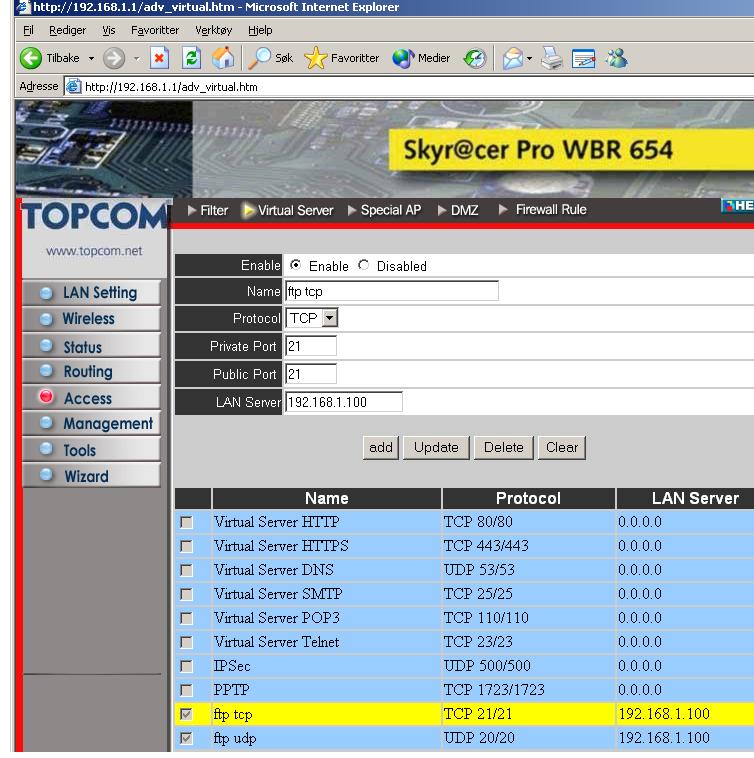Click the Help icon at navigation bar end
Image resolution: width=754 pixels, height=758 pixels.
[x=738, y=206]
